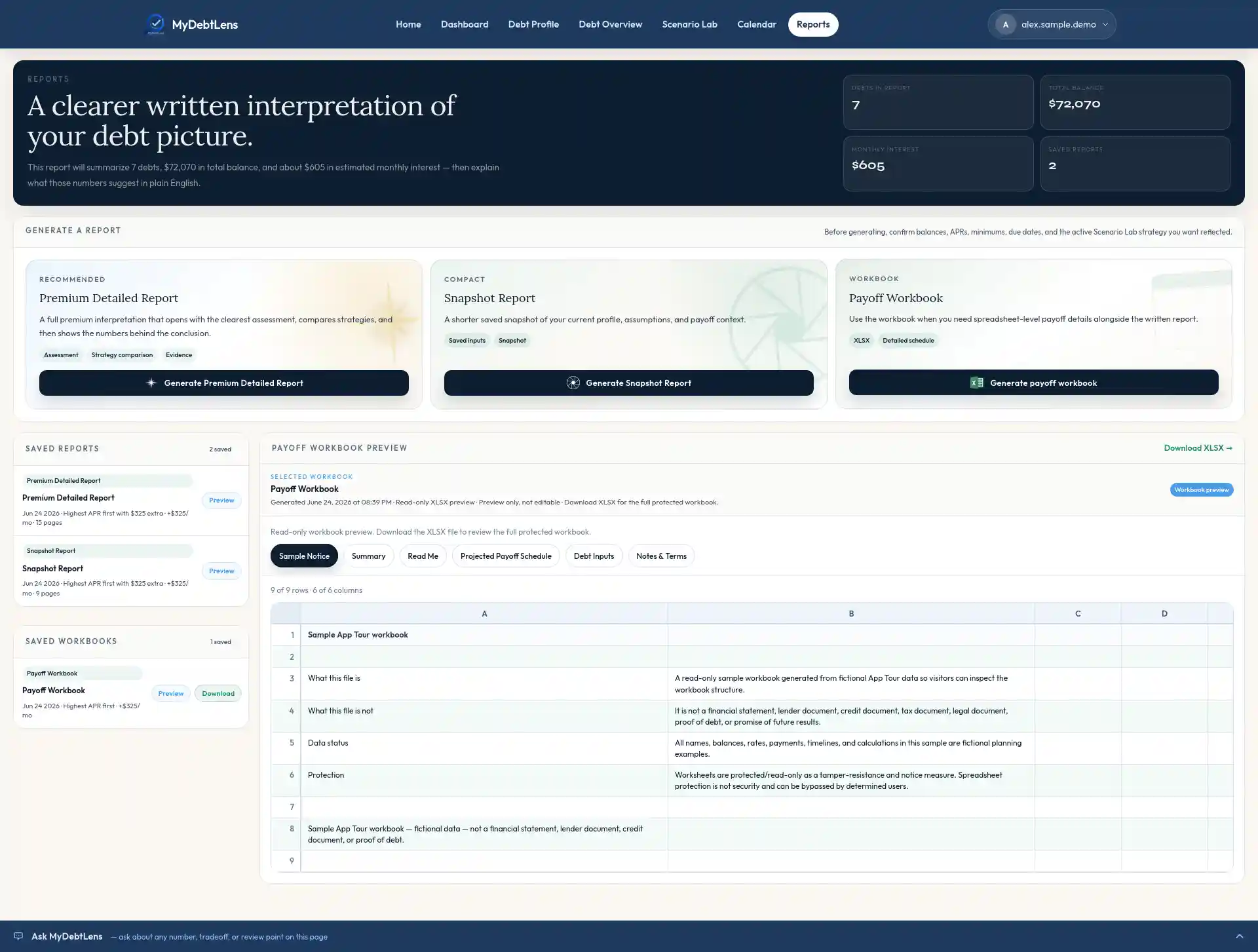The height and width of the screenshot is (952, 1258).
Task: Open the Dashboard nav item
Action: (x=465, y=24)
